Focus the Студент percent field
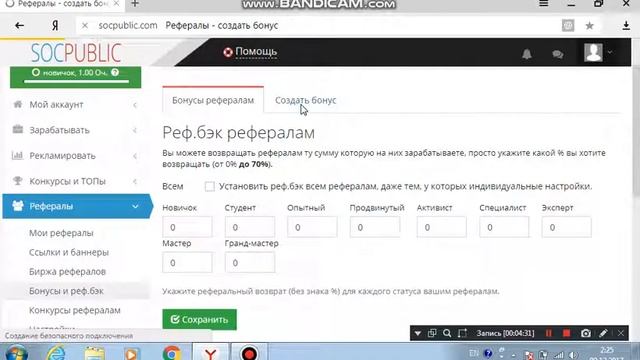Screen dimensions: 640x360 pyautogui.click(x=249, y=227)
